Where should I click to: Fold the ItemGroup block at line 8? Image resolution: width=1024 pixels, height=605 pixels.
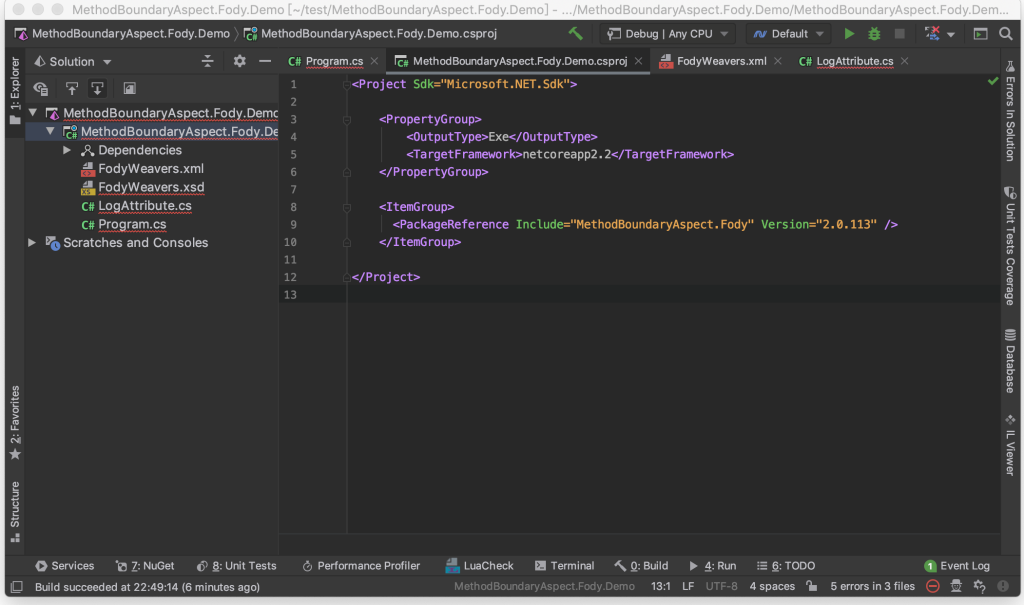coord(347,207)
